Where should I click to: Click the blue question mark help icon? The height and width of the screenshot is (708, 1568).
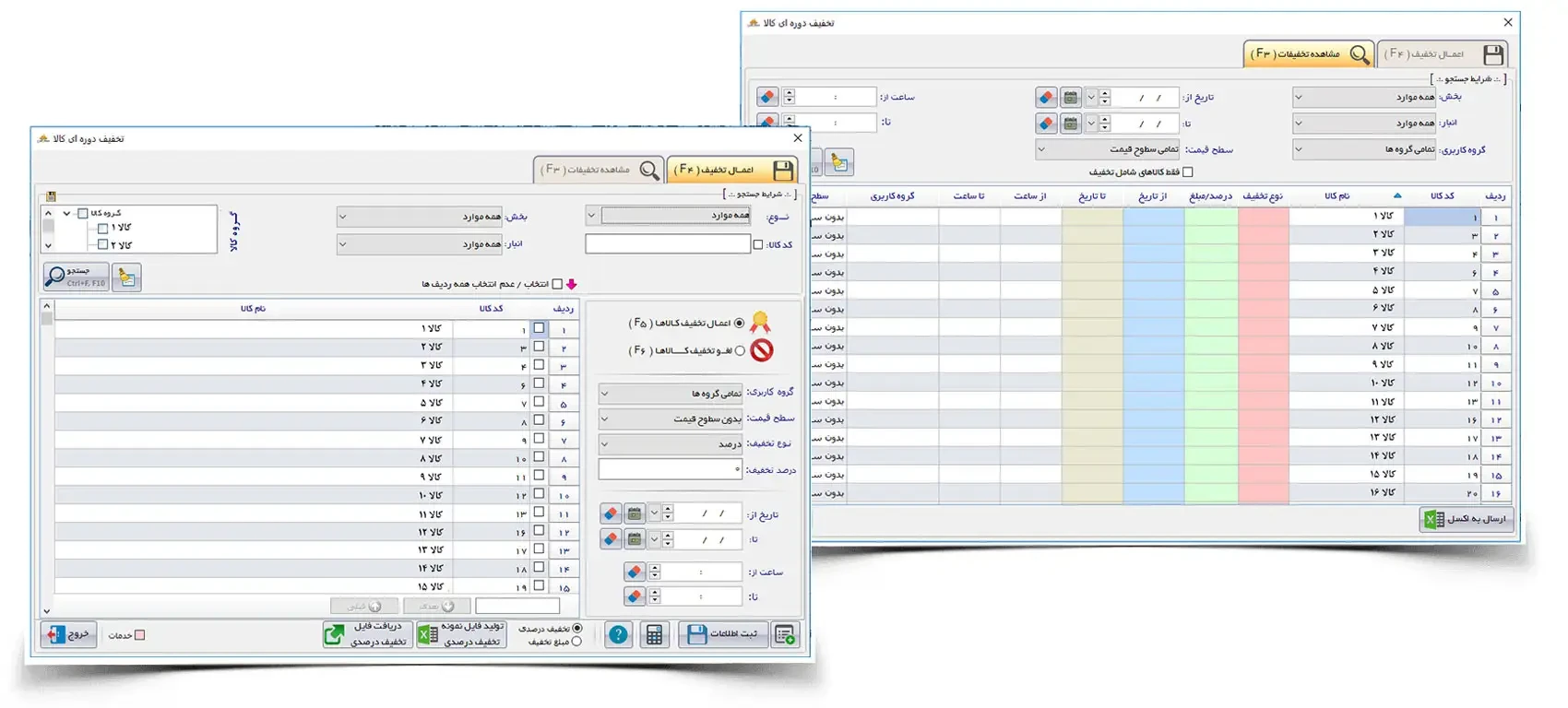click(x=618, y=635)
